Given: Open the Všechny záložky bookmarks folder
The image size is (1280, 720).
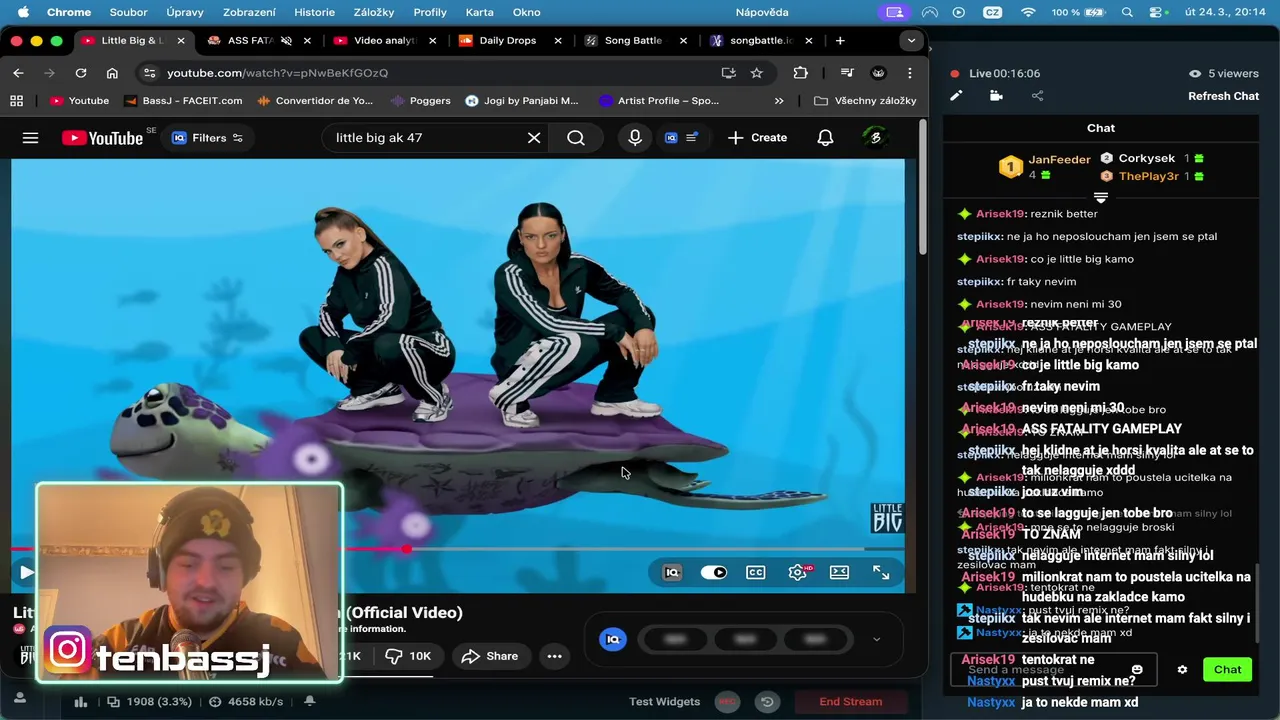Looking at the screenshot, I should tap(865, 100).
